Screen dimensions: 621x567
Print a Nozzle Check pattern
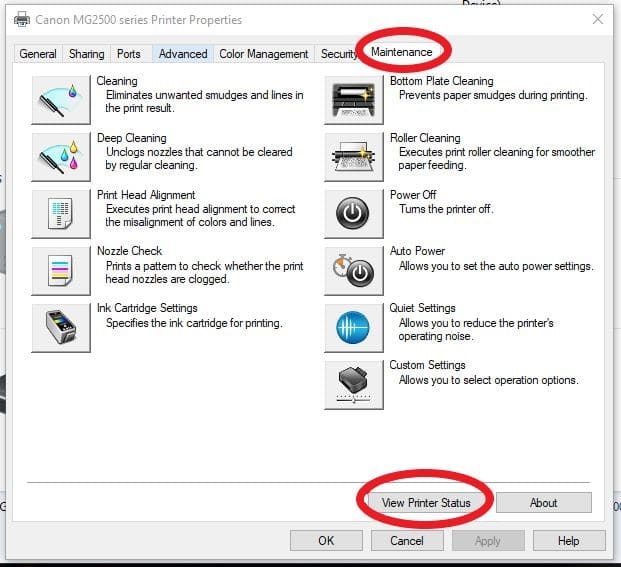pos(61,270)
